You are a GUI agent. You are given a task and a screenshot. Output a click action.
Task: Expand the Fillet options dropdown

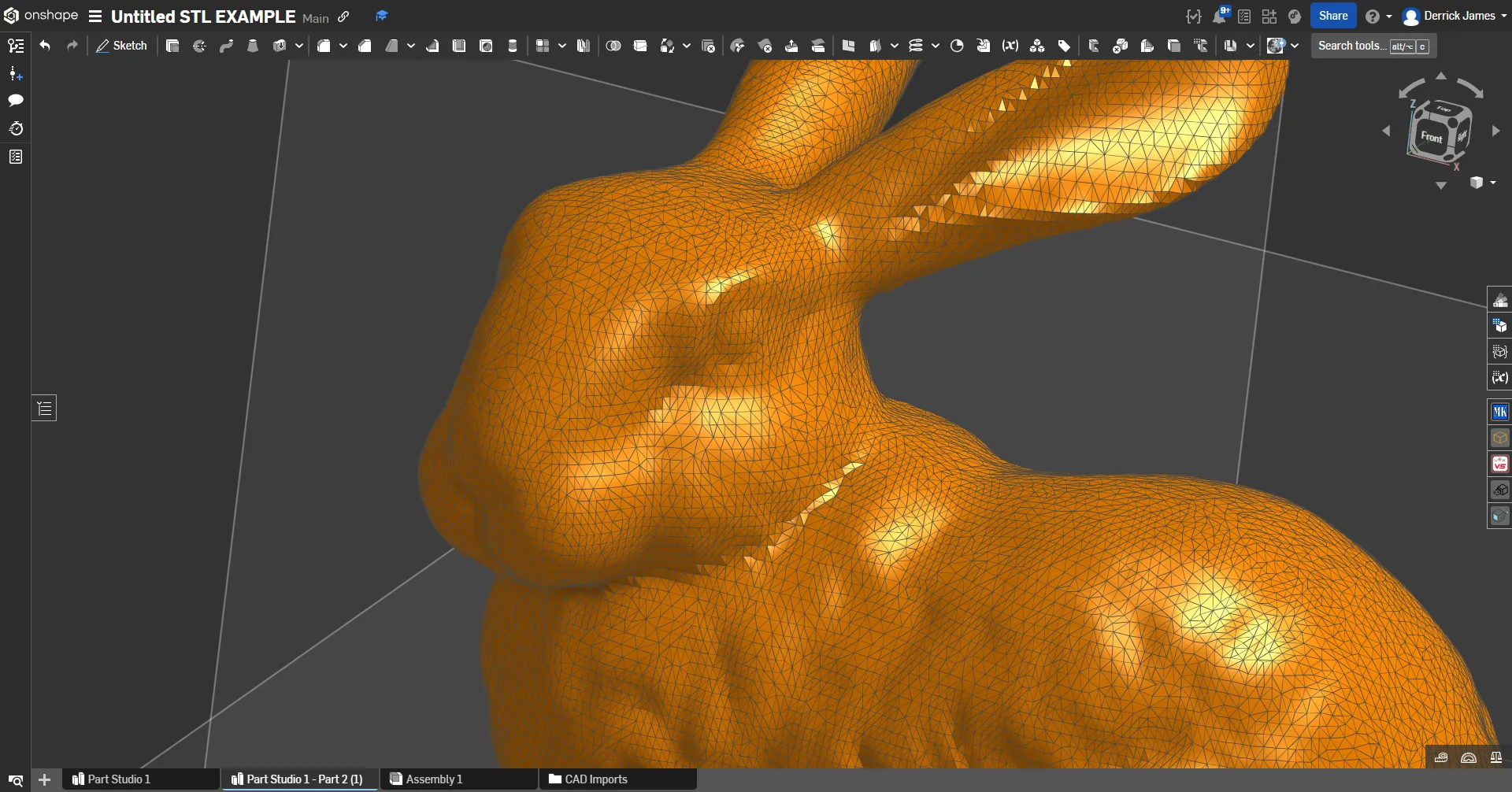[343, 46]
